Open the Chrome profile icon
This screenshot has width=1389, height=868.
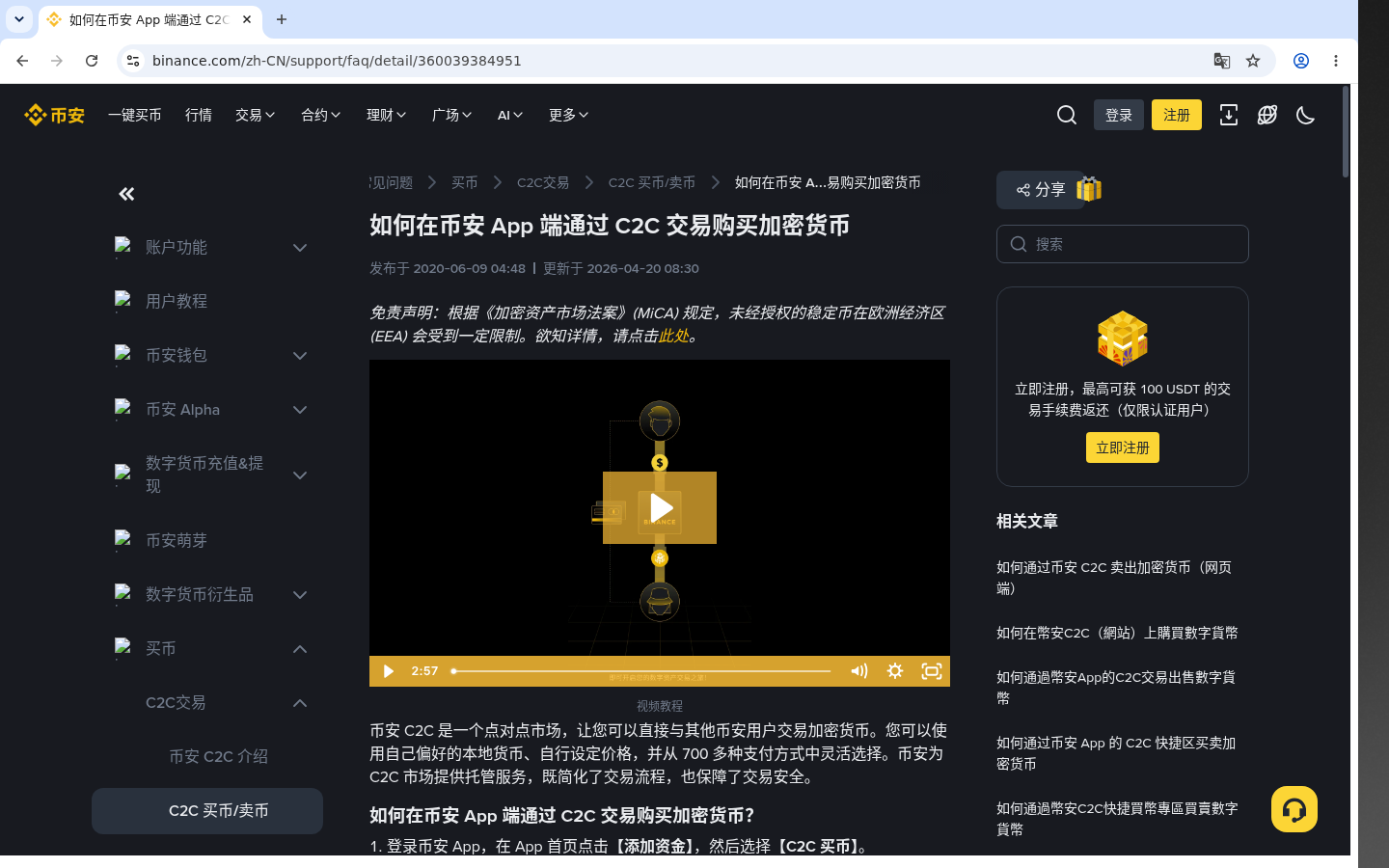[x=1301, y=61]
